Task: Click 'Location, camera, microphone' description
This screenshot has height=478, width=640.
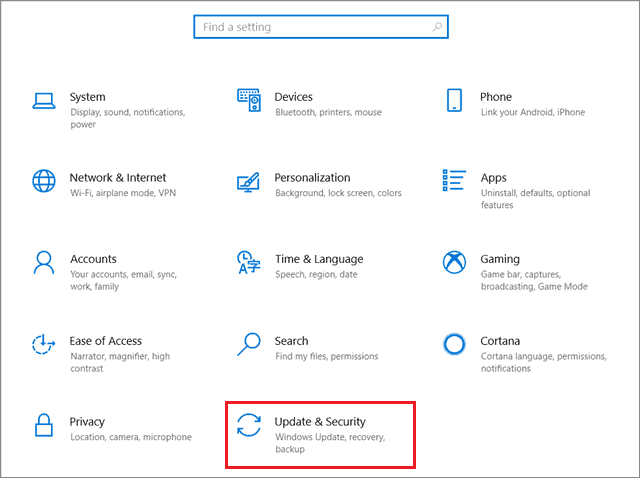Action: (x=131, y=437)
